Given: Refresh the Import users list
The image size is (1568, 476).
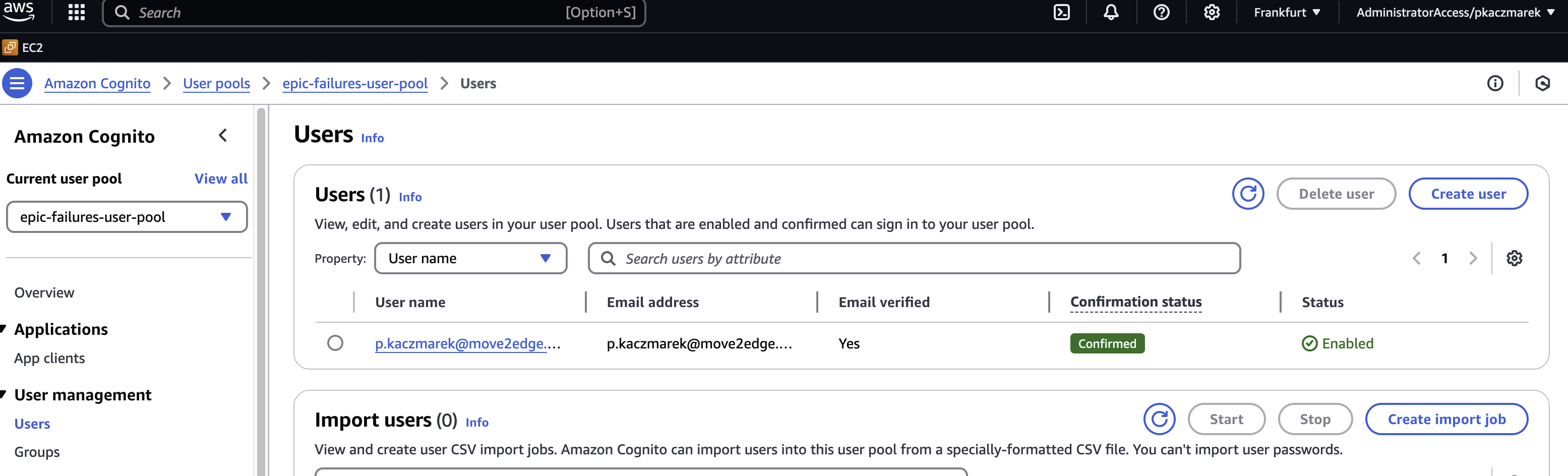Looking at the screenshot, I should pyautogui.click(x=1159, y=419).
